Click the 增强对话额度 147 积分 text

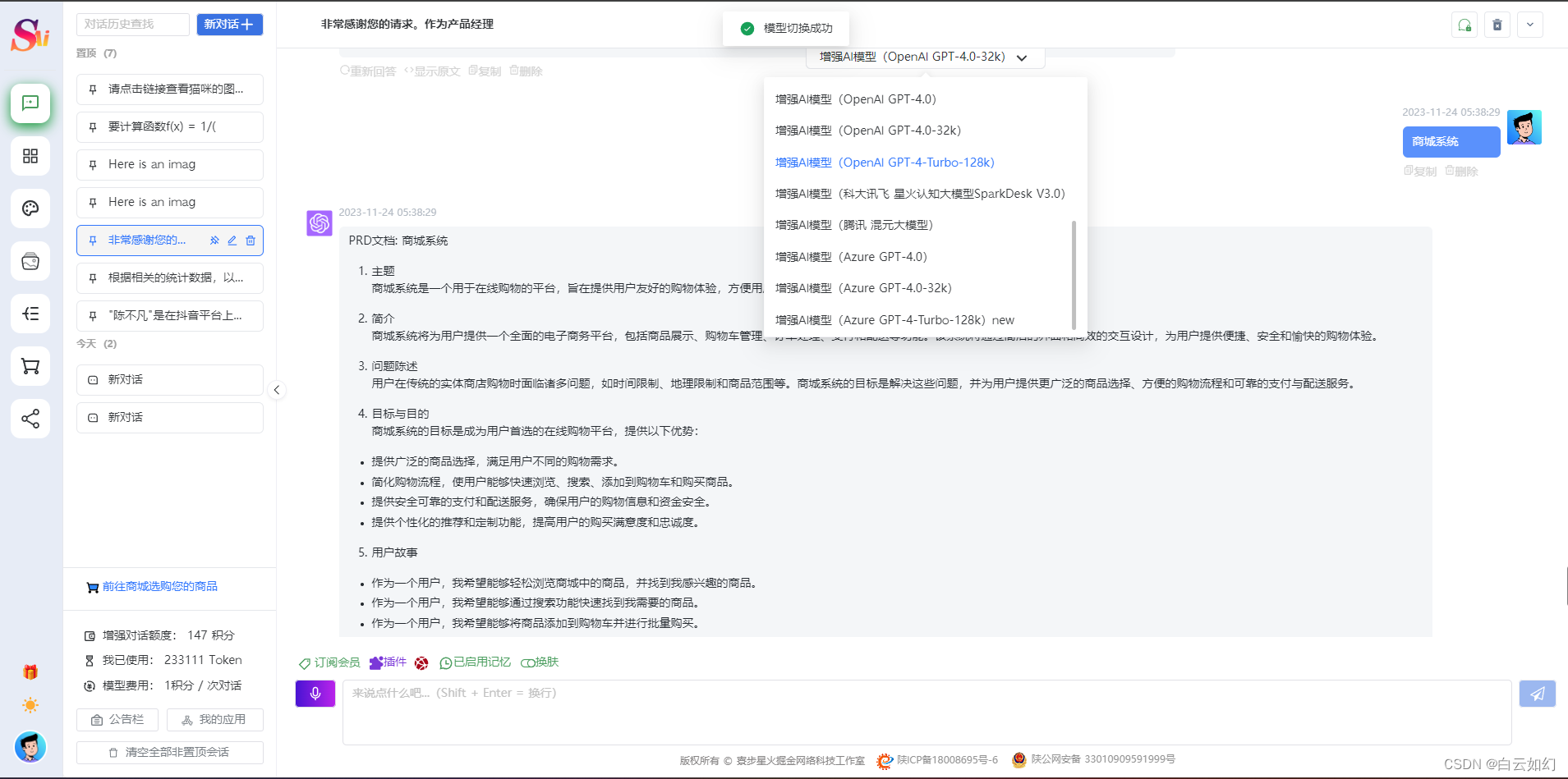(159, 635)
